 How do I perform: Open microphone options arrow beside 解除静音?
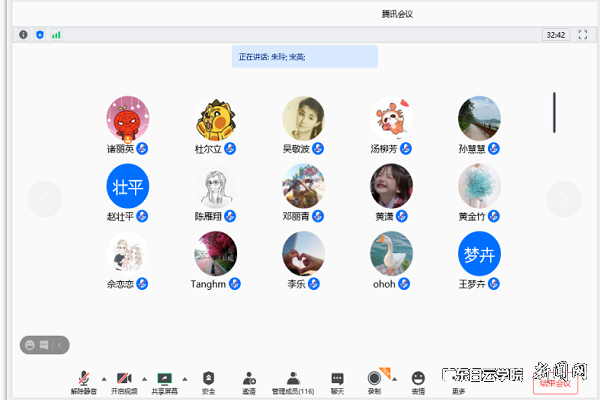click(x=104, y=379)
